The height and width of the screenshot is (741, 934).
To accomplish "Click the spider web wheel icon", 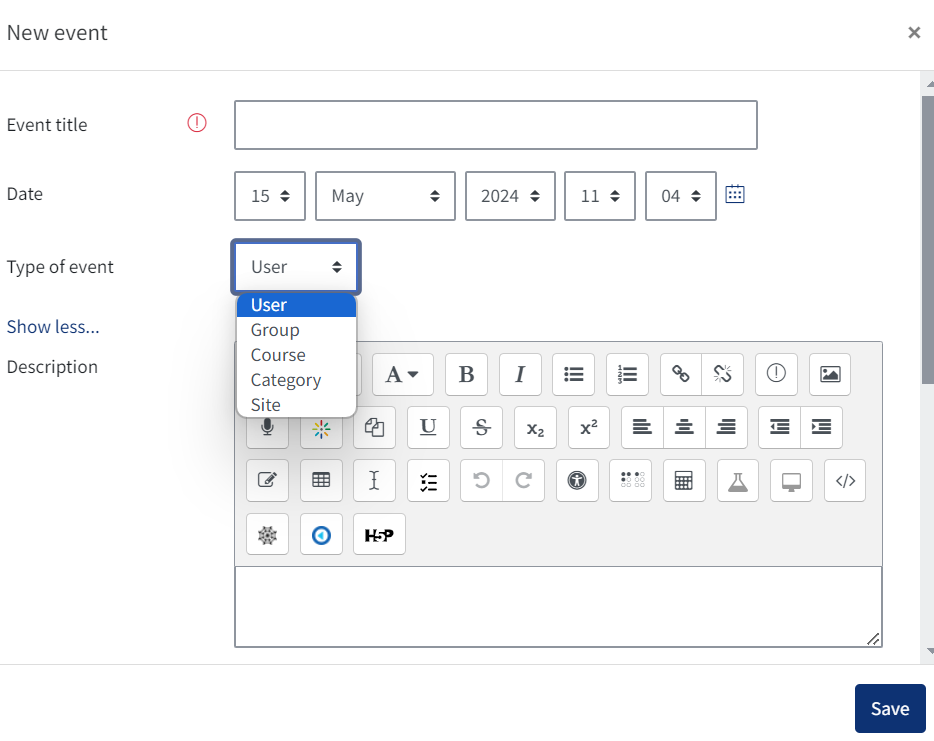I will click(267, 534).
